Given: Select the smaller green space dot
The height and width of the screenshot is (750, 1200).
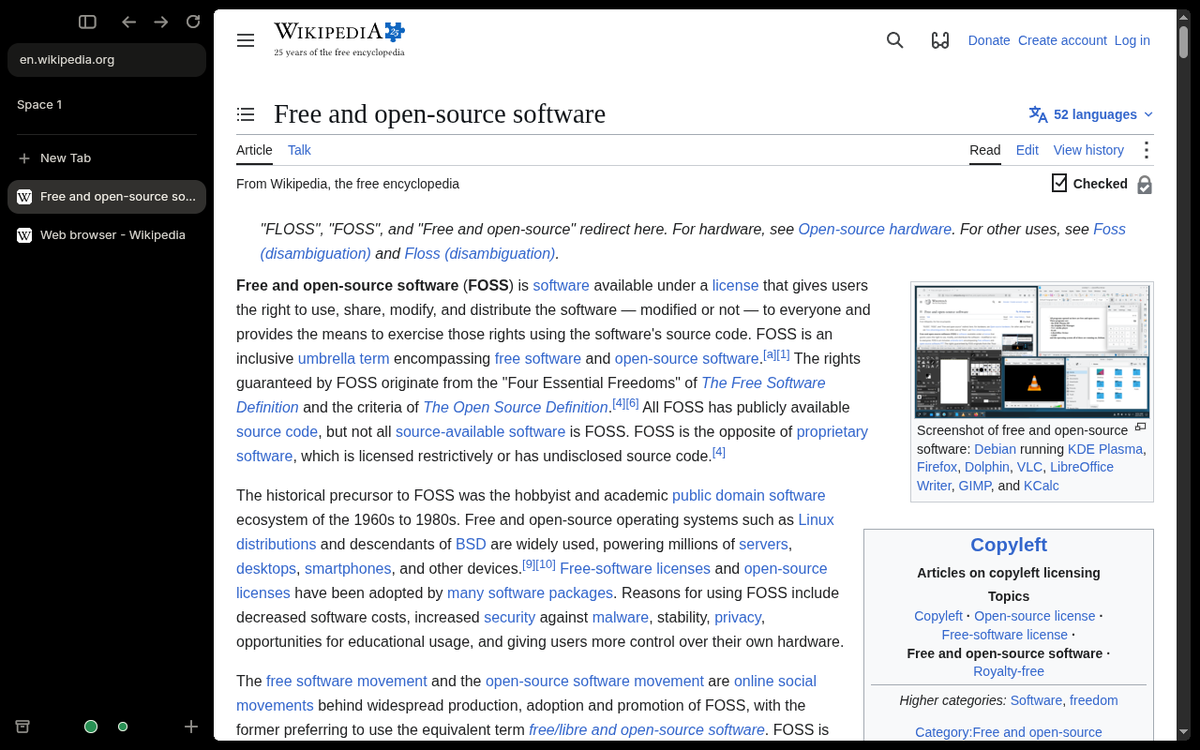Looking at the screenshot, I should pyautogui.click(x=123, y=727).
